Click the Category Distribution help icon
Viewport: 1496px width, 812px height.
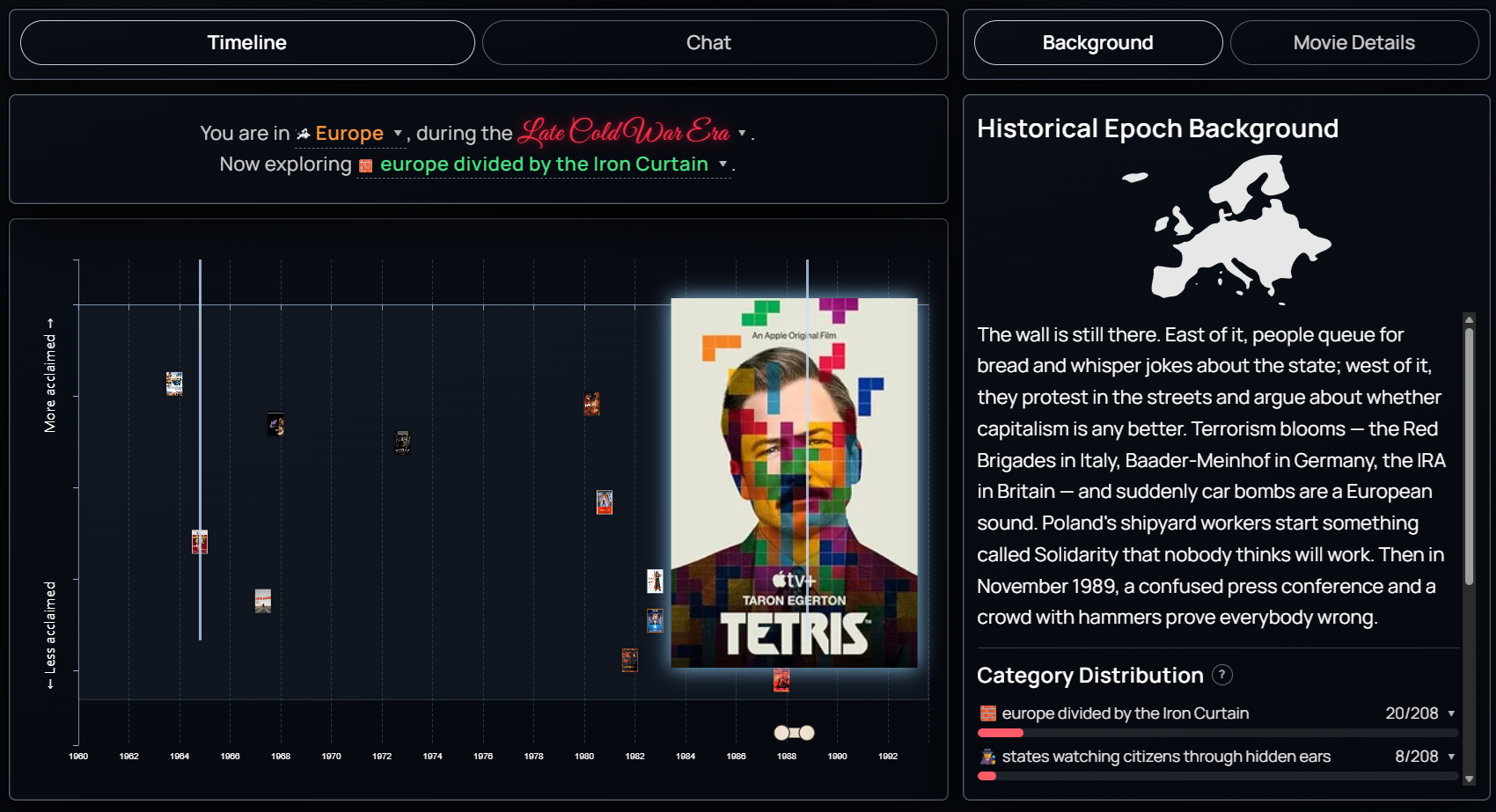click(x=1222, y=675)
